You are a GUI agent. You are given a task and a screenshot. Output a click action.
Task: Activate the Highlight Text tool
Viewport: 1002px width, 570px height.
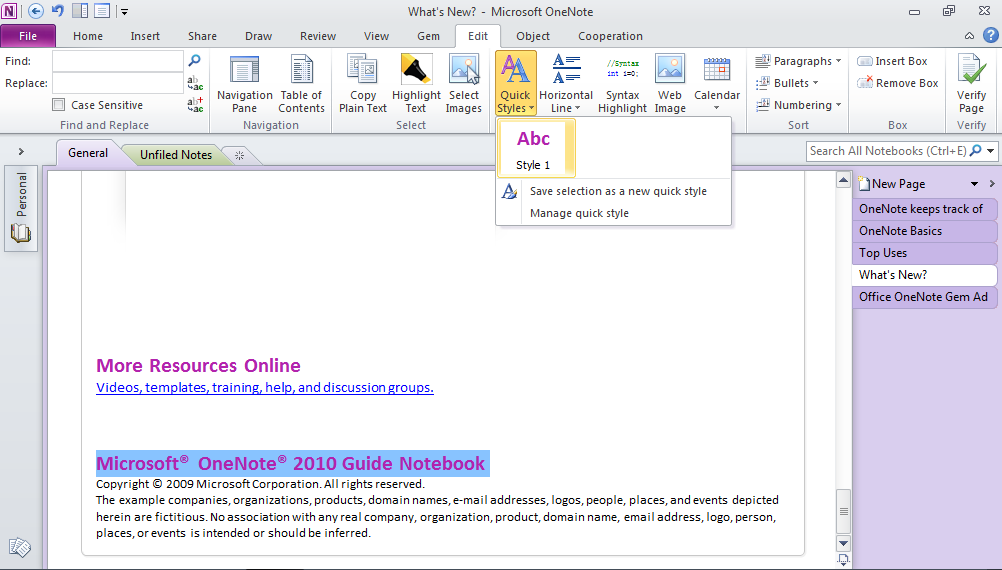click(x=416, y=85)
